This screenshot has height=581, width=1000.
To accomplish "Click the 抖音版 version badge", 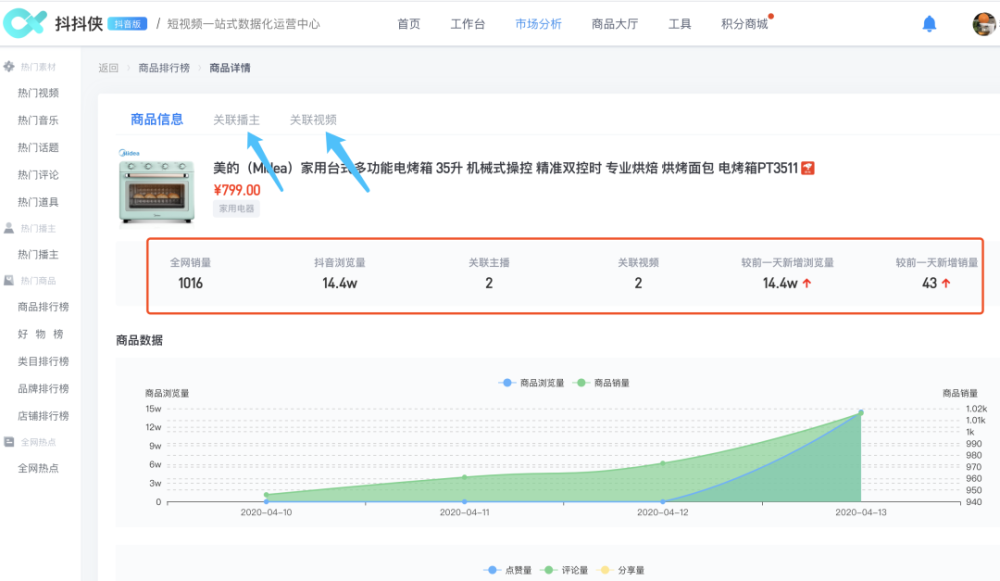I will [128, 24].
